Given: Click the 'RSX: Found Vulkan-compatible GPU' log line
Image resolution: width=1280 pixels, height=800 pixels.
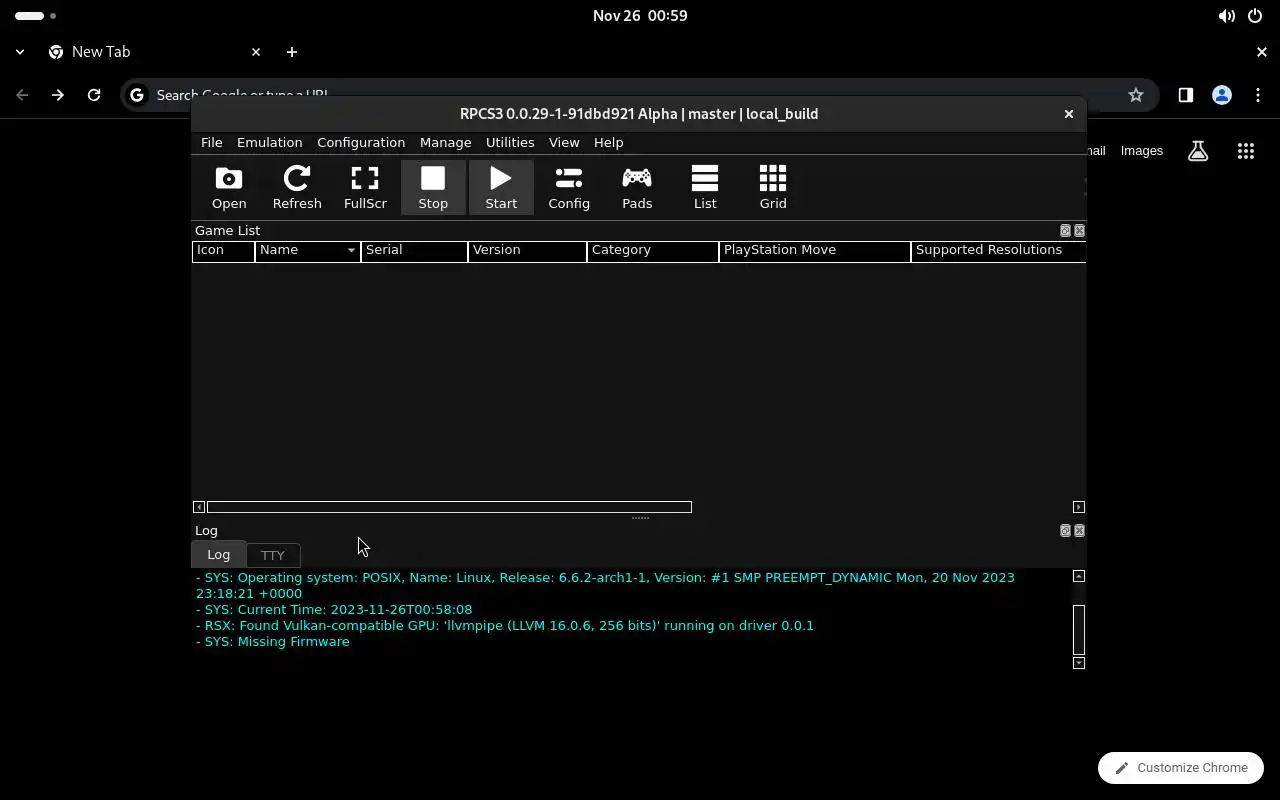Looking at the screenshot, I should [505, 626].
